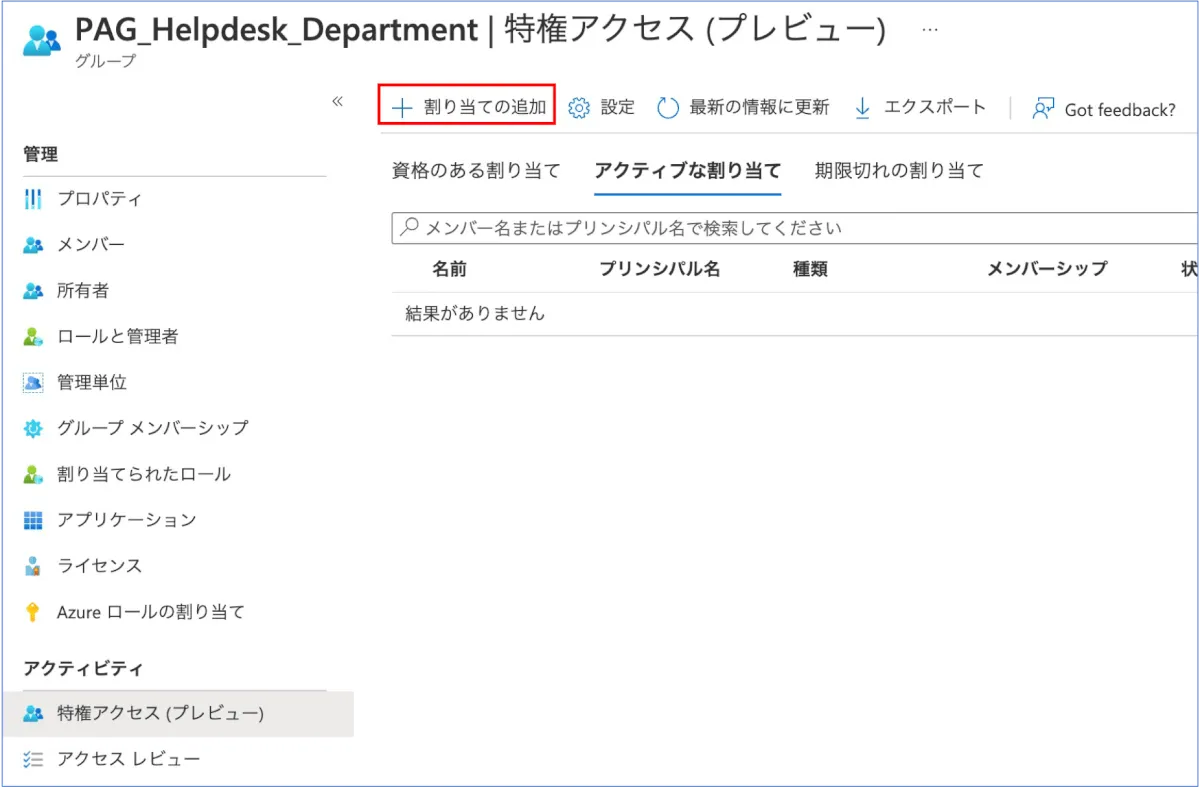Click the アクセス レビュー checklist icon
The height and width of the screenshot is (787, 1200).
(x=33, y=760)
